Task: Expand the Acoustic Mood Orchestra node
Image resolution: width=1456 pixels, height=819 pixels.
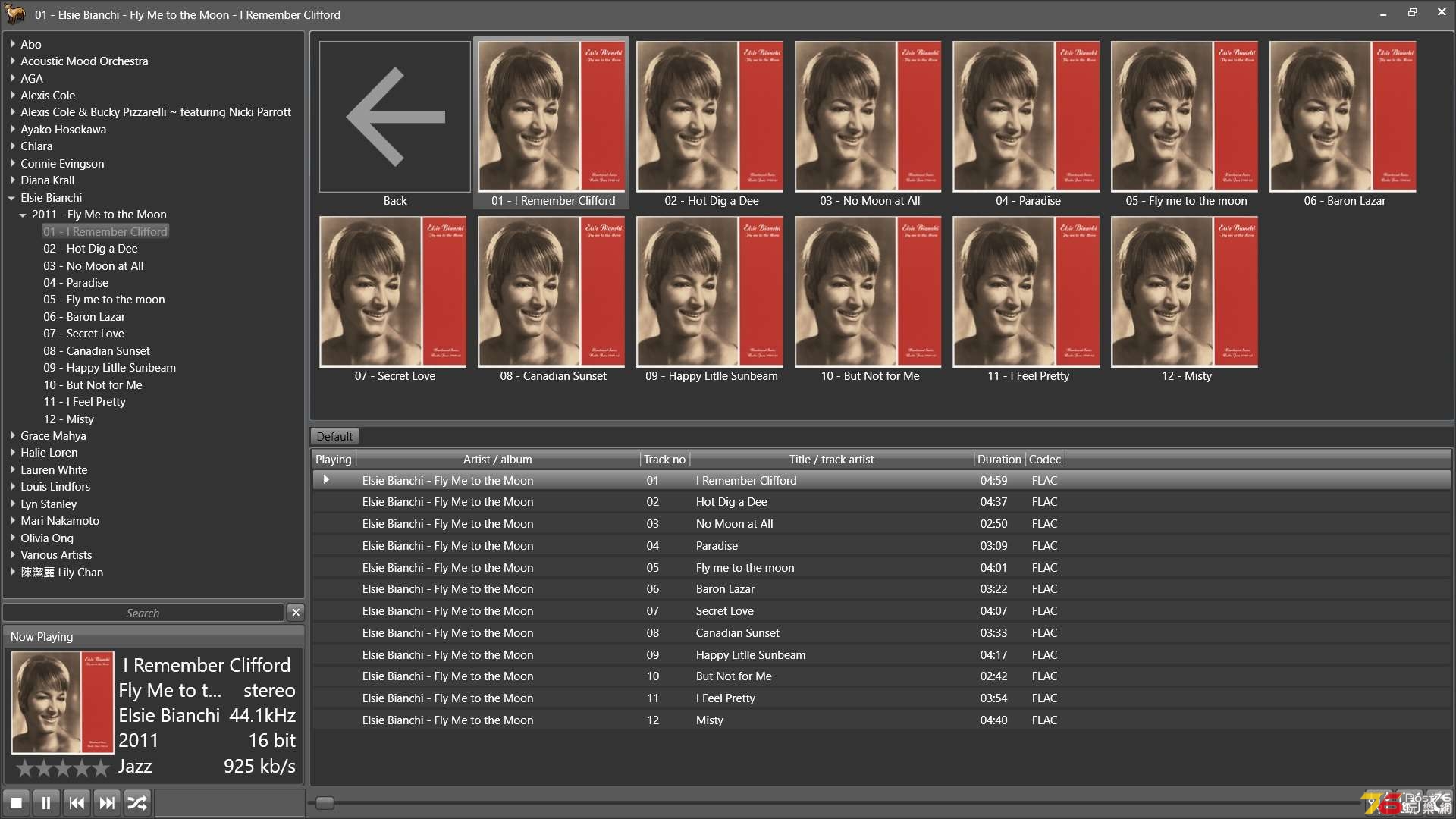Action: point(13,61)
